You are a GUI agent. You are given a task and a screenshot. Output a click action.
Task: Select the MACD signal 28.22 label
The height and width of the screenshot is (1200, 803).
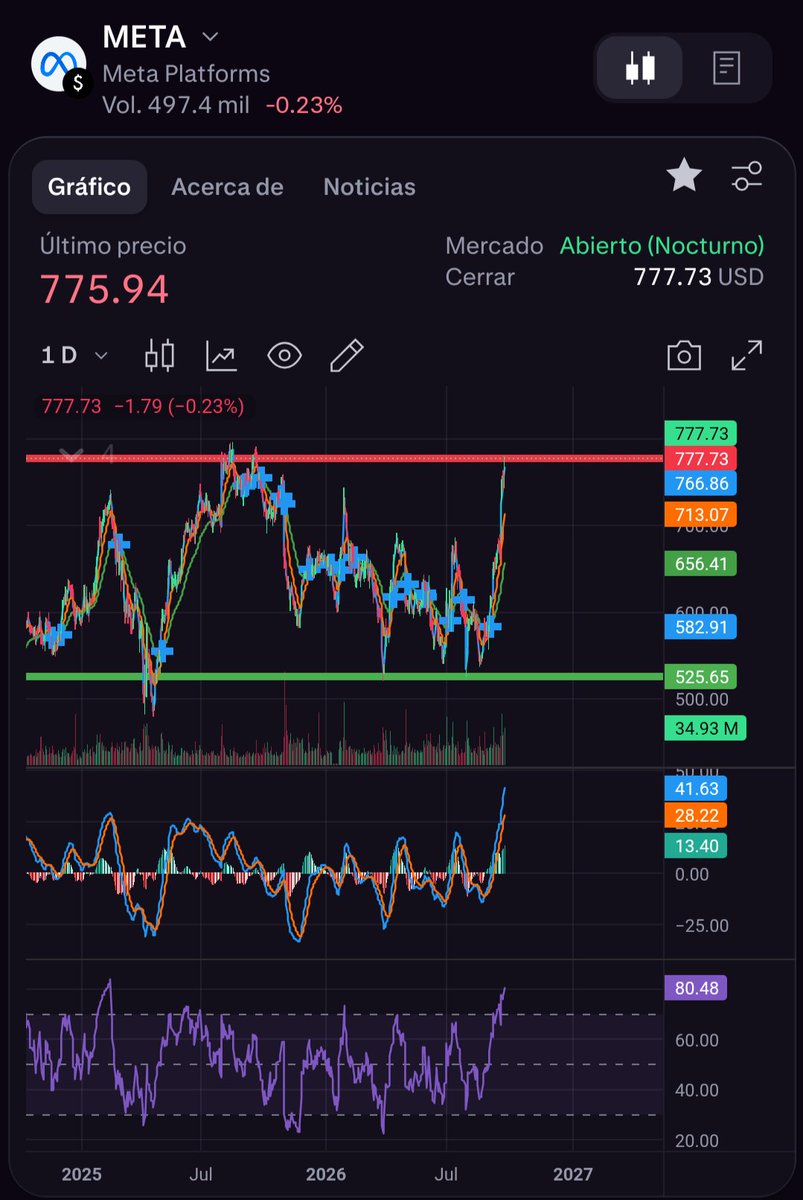pyautogui.click(x=695, y=816)
